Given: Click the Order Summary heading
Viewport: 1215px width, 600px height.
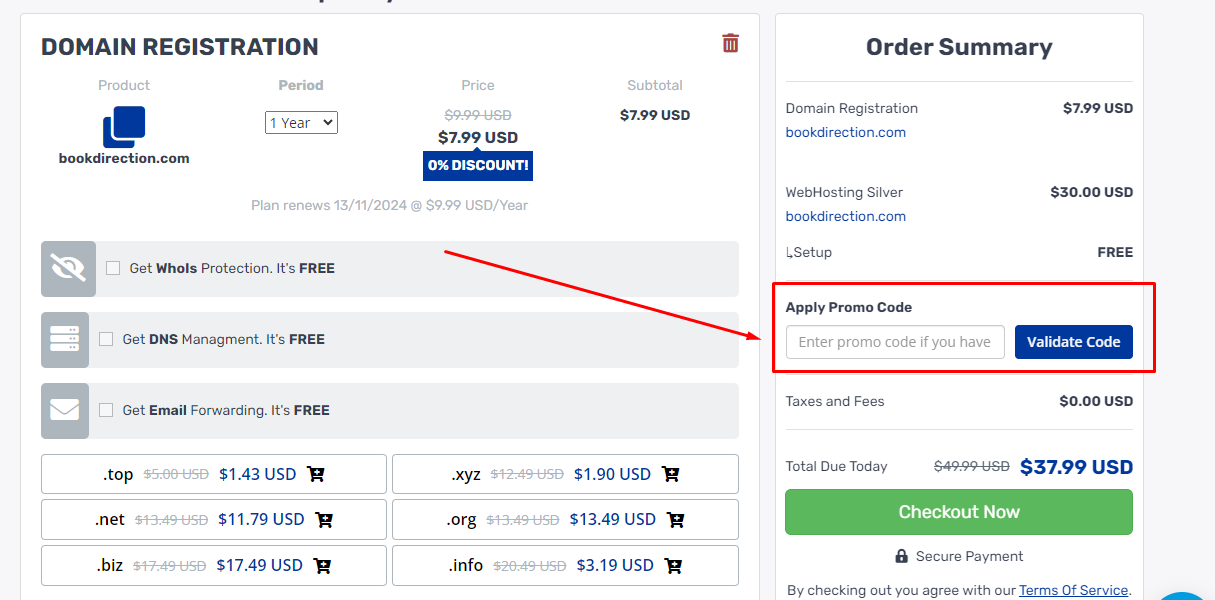Looking at the screenshot, I should coord(958,47).
